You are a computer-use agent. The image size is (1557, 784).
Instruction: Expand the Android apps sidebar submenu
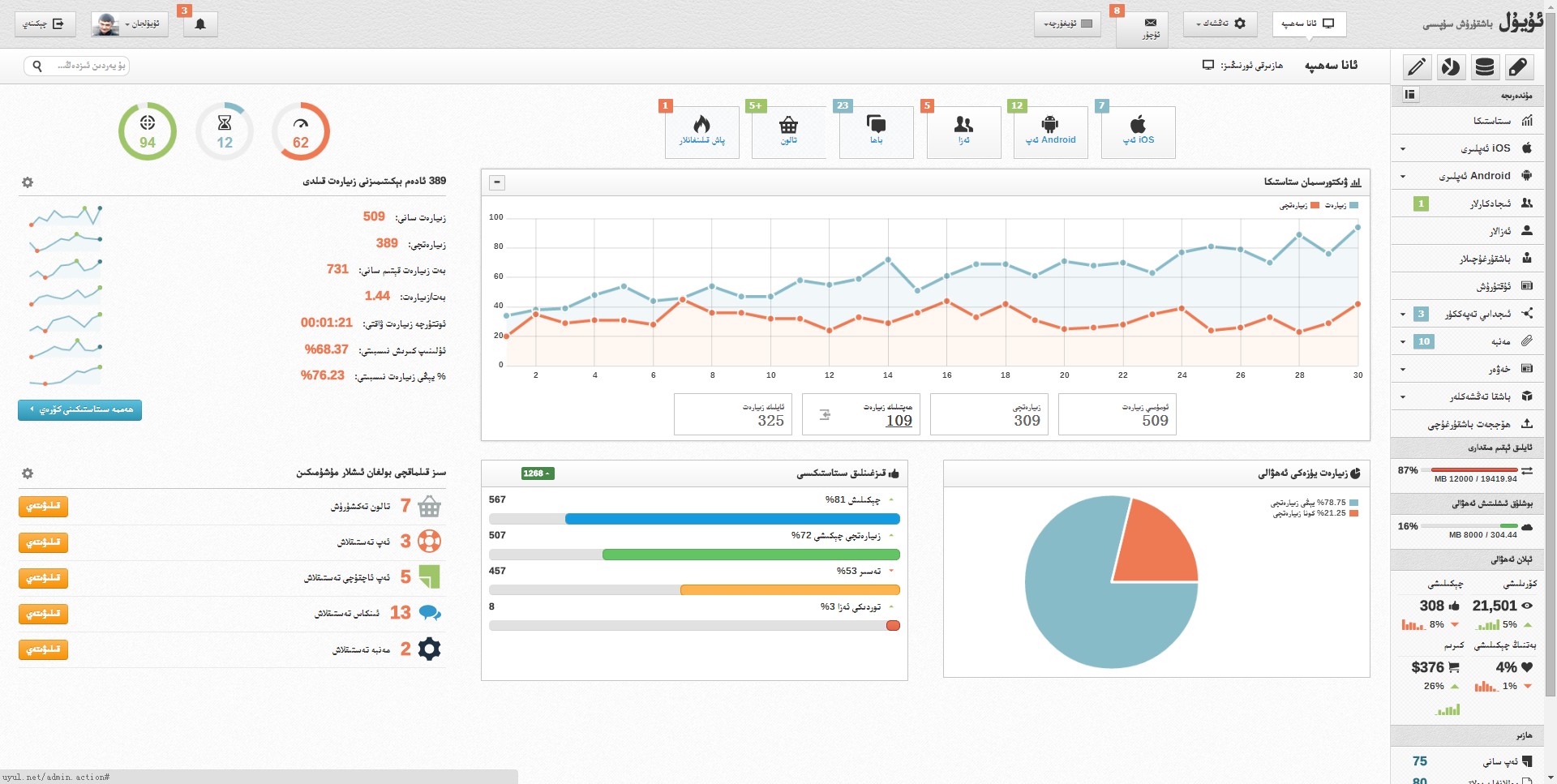pos(1403,177)
